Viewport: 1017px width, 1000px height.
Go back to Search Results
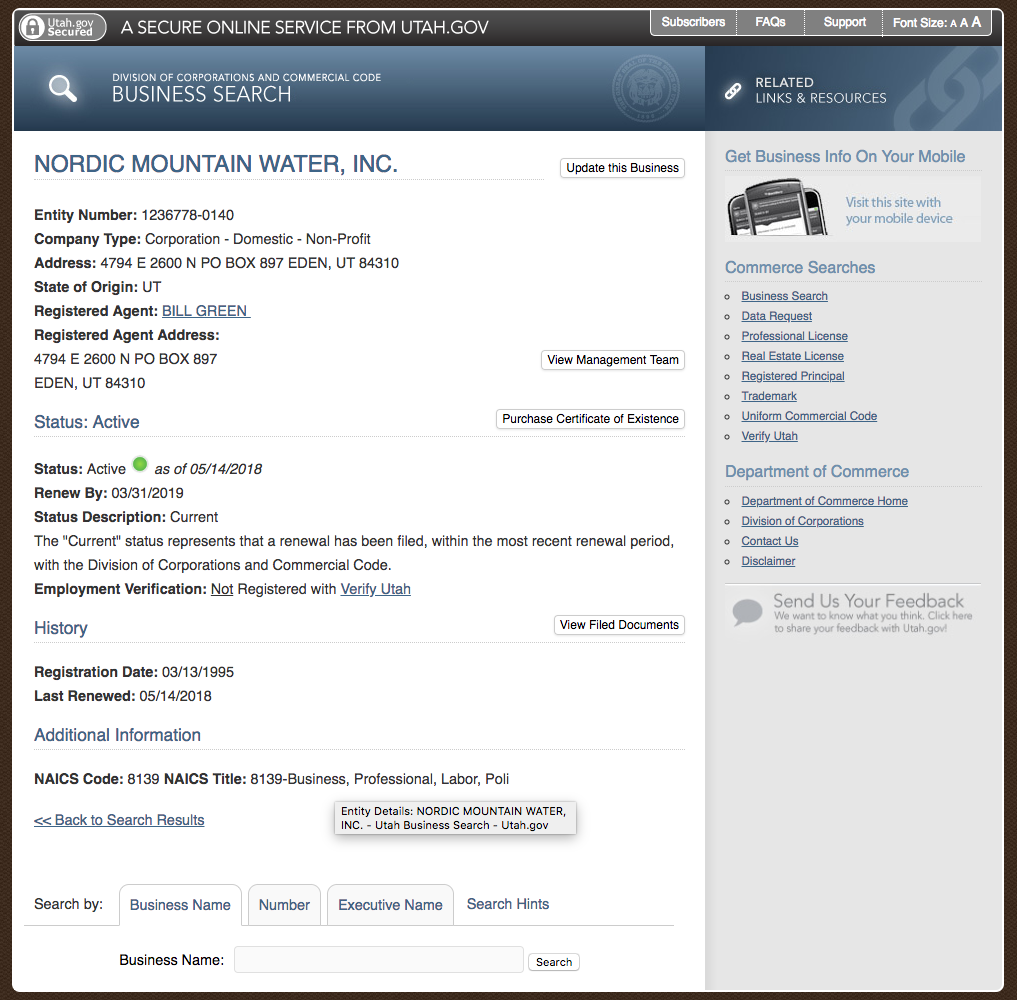[119, 820]
